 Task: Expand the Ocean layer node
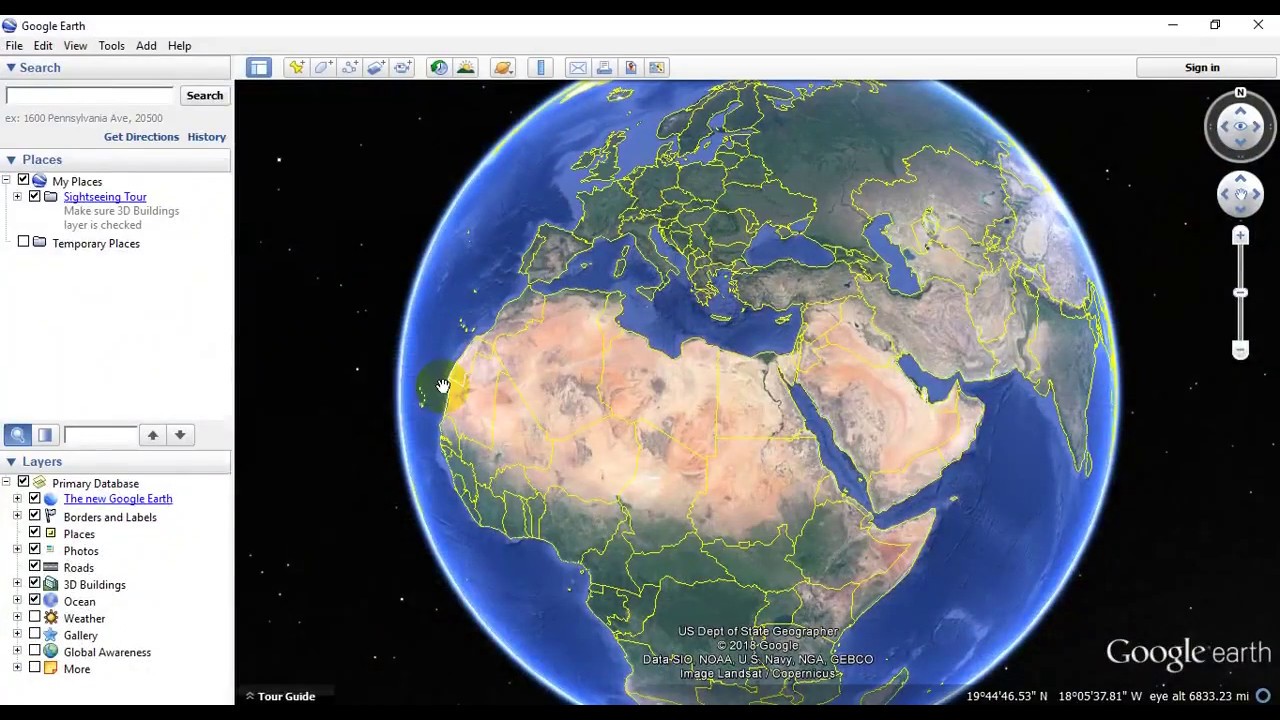tap(17, 600)
